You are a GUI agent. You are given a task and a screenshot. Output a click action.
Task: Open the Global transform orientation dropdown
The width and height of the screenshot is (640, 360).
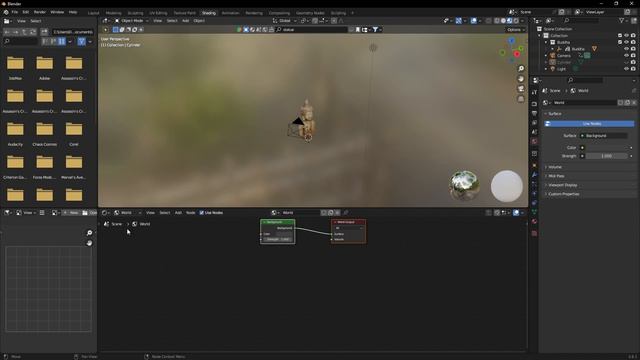284,21
